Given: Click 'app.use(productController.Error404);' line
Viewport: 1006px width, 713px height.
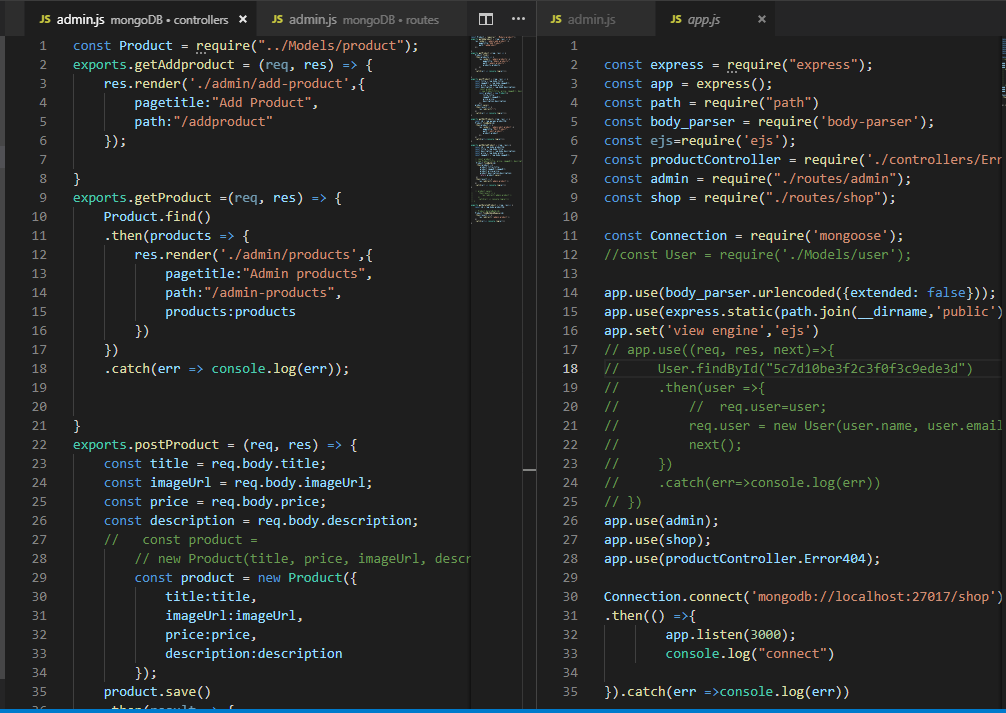Looking at the screenshot, I should (742, 558).
